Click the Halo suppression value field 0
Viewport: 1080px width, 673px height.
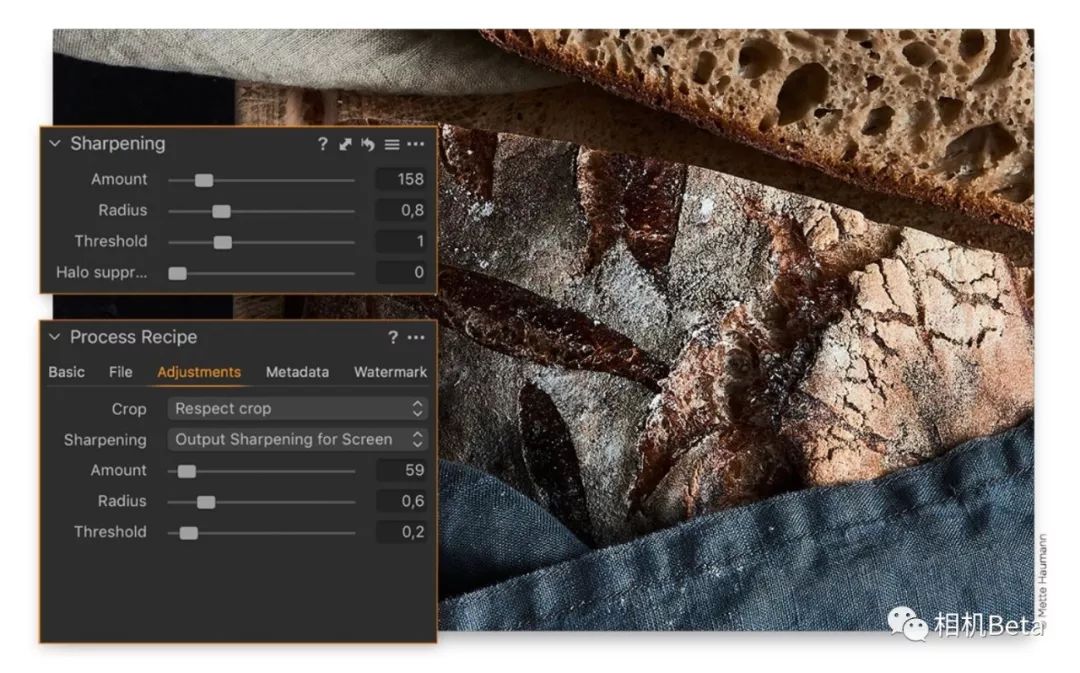(401, 272)
